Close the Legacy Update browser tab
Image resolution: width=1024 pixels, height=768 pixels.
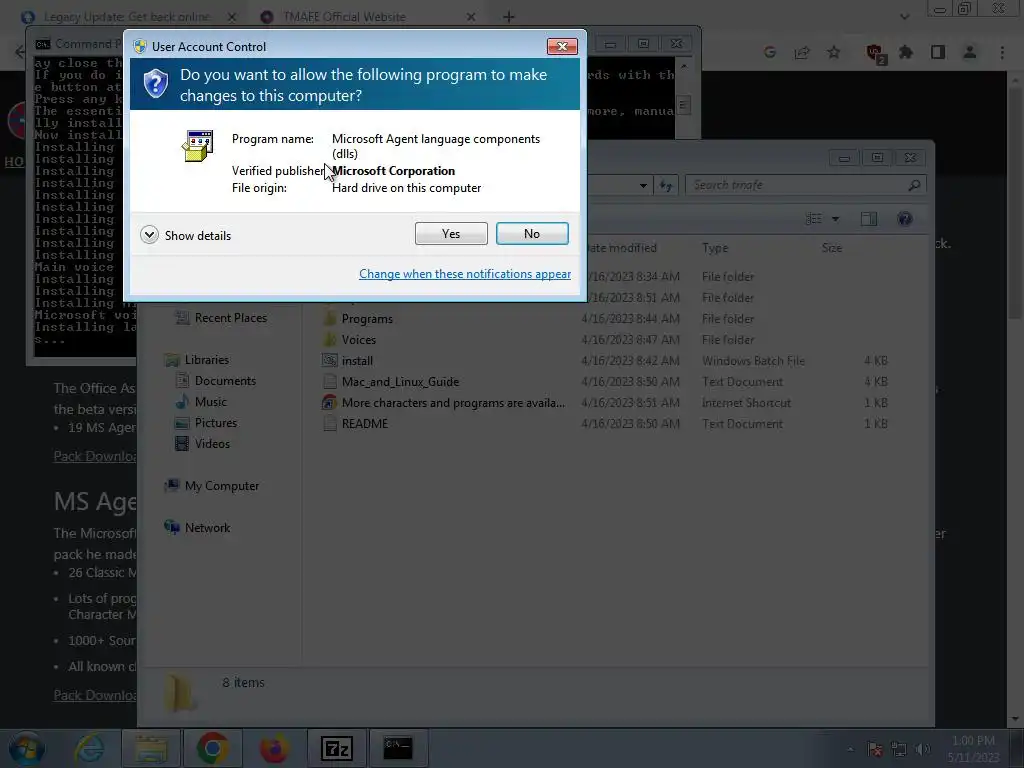tap(231, 17)
